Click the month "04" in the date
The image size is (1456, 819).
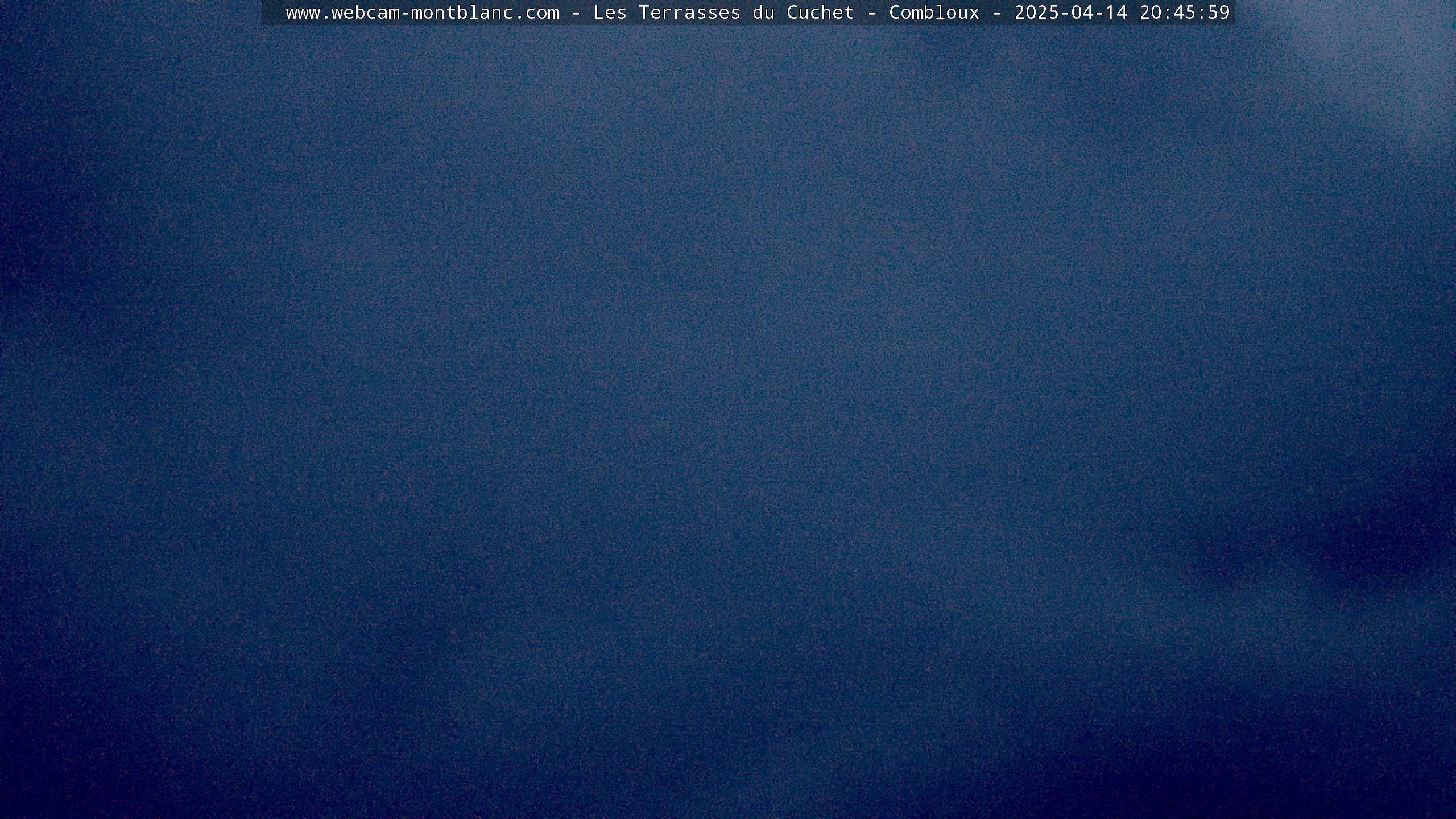coord(1082,13)
